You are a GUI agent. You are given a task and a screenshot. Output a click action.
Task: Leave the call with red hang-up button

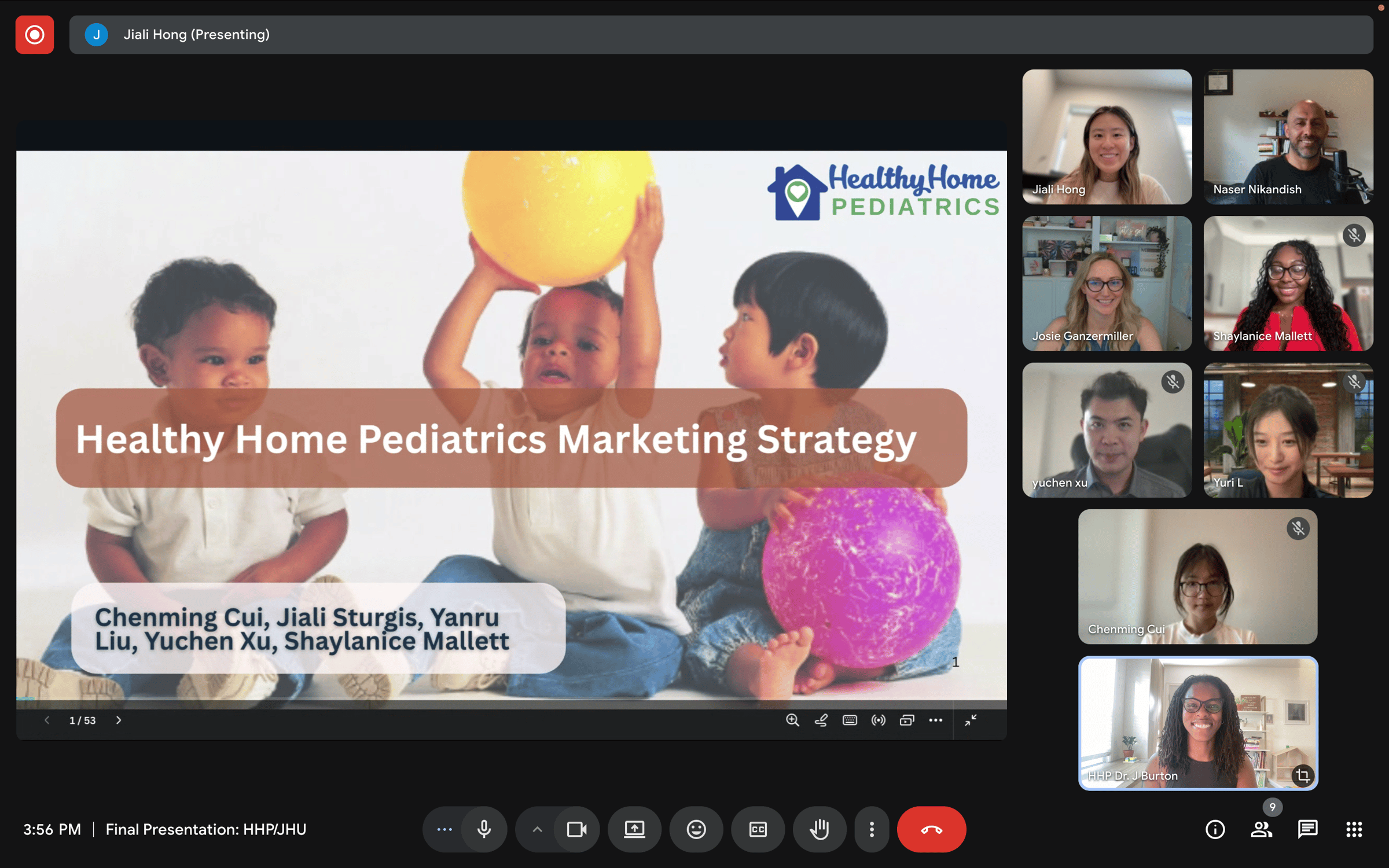(932, 829)
